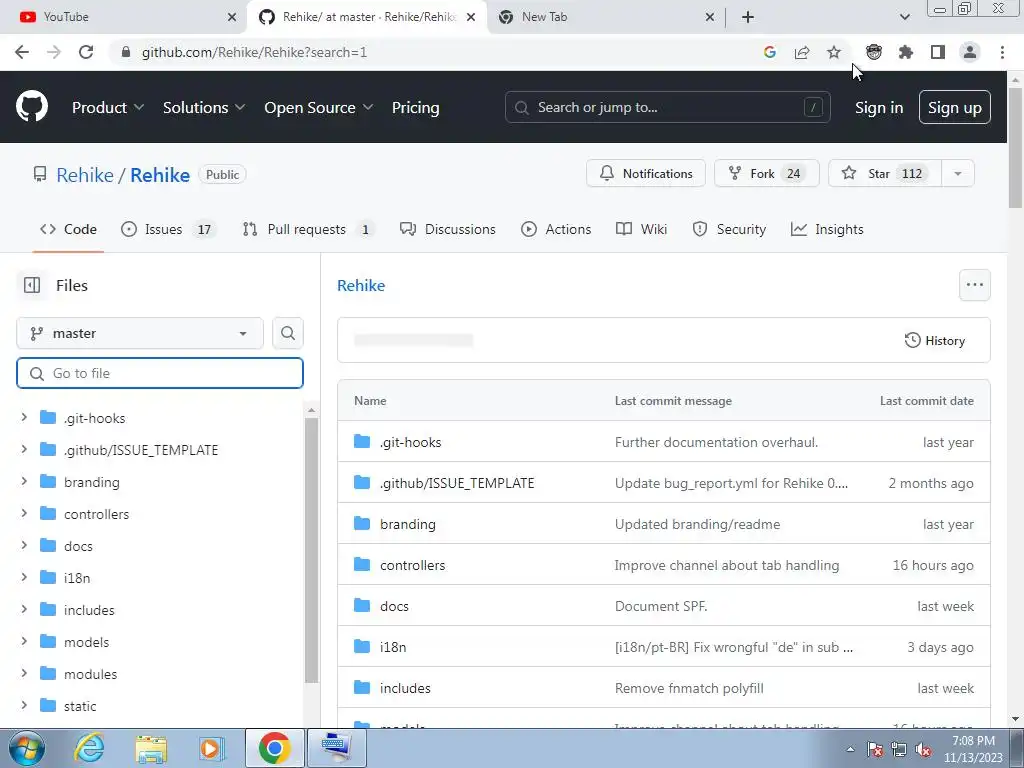Open the Wiki tab

click(641, 229)
